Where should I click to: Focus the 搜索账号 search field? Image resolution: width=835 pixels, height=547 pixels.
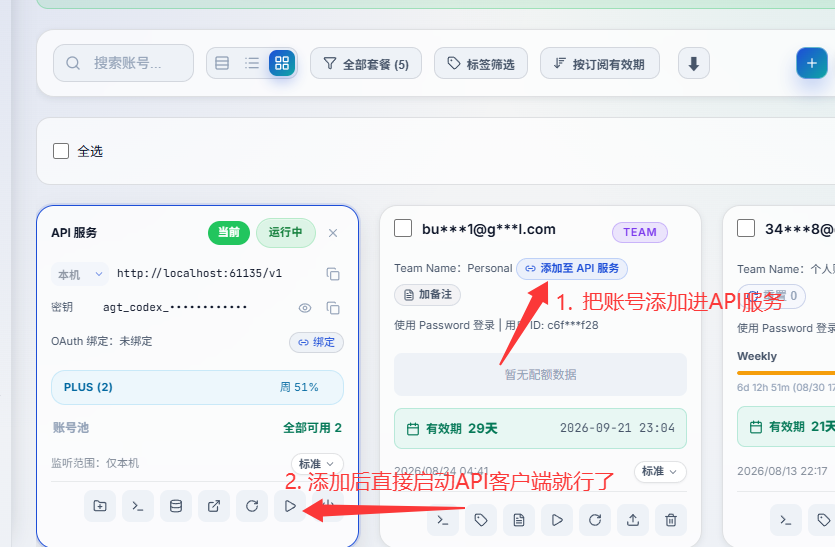click(x=124, y=63)
